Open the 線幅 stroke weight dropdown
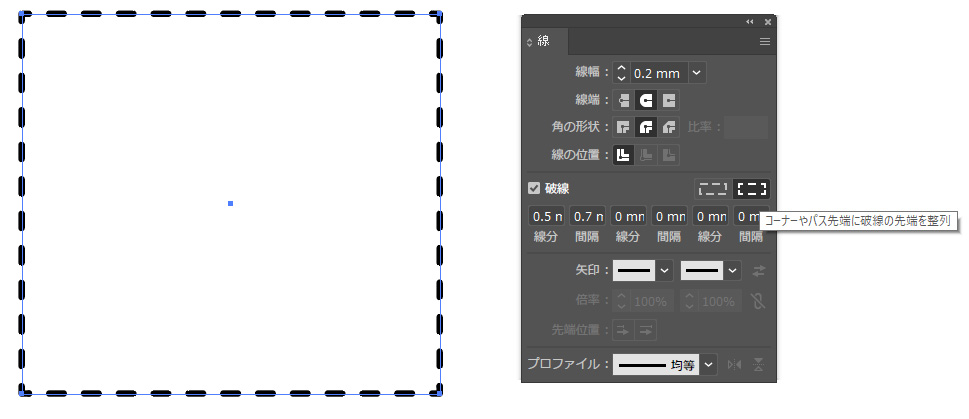 point(696,73)
